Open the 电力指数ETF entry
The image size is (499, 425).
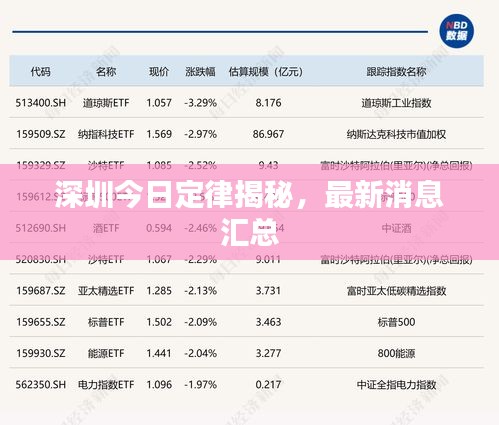coord(106,385)
